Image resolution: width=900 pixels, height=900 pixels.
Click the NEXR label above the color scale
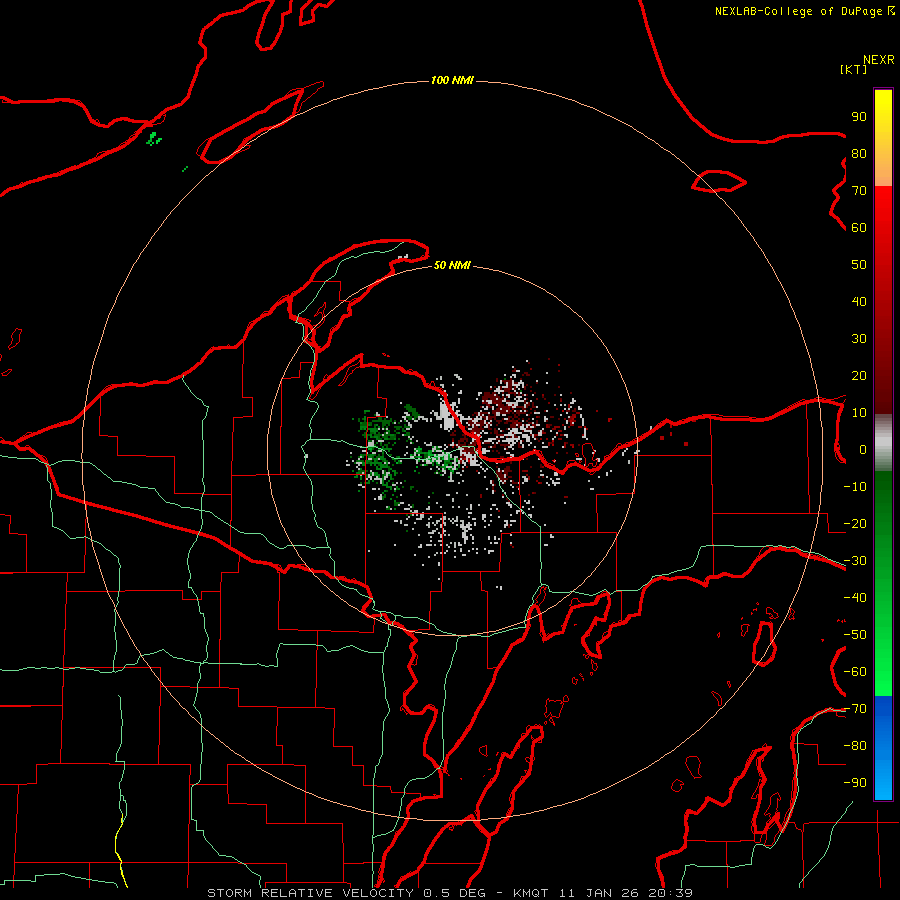pyautogui.click(x=879, y=60)
